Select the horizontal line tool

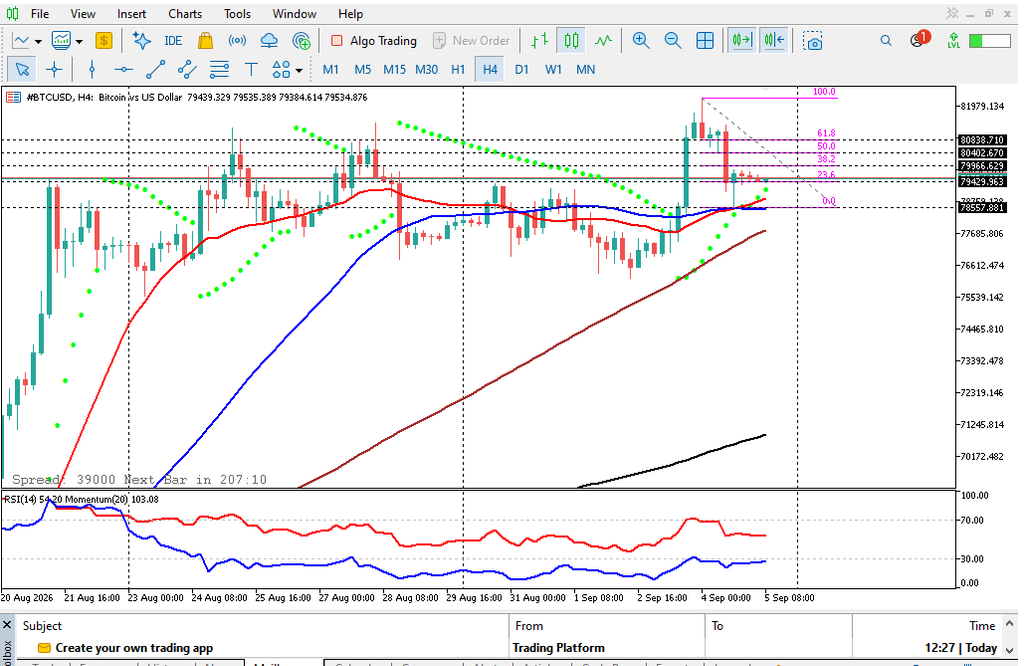tap(123, 69)
